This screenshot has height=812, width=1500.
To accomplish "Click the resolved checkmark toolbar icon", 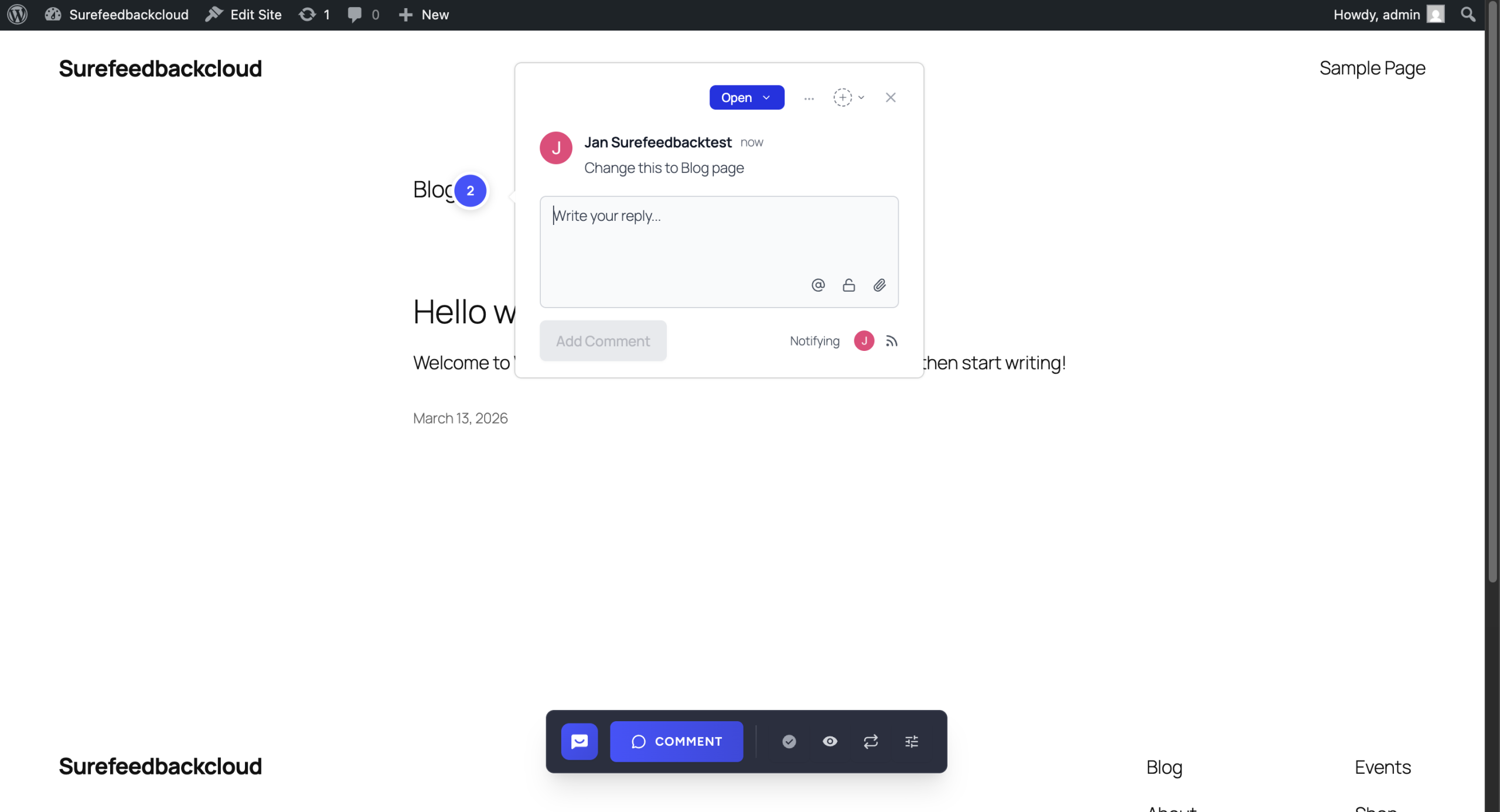I will click(789, 741).
